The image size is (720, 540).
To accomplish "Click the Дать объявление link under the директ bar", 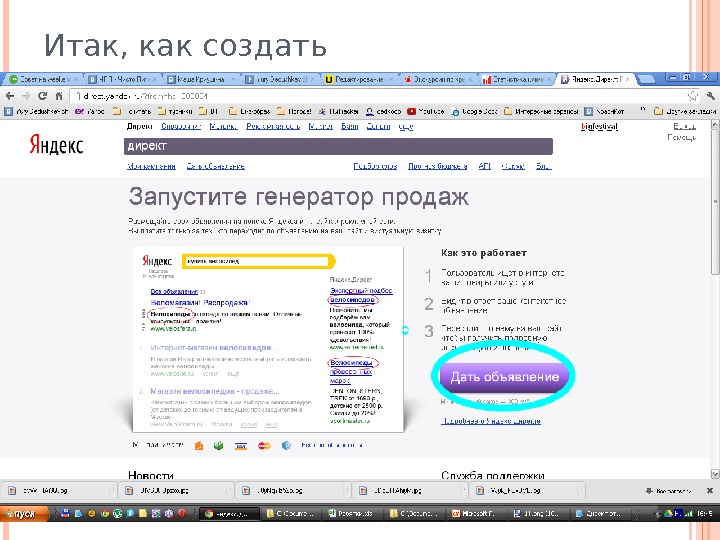I will pyautogui.click(x=215, y=166).
